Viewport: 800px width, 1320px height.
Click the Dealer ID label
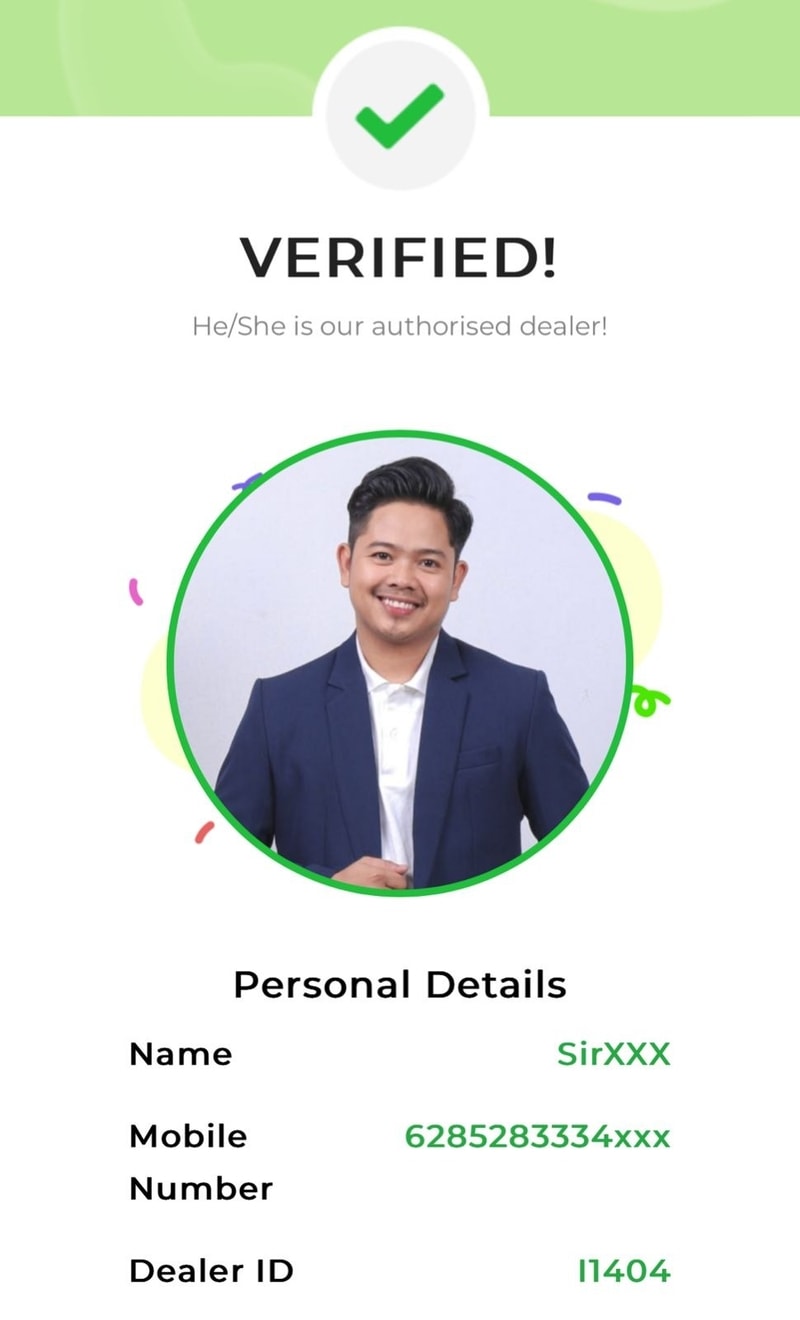pyautogui.click(x=211, y=1271)
